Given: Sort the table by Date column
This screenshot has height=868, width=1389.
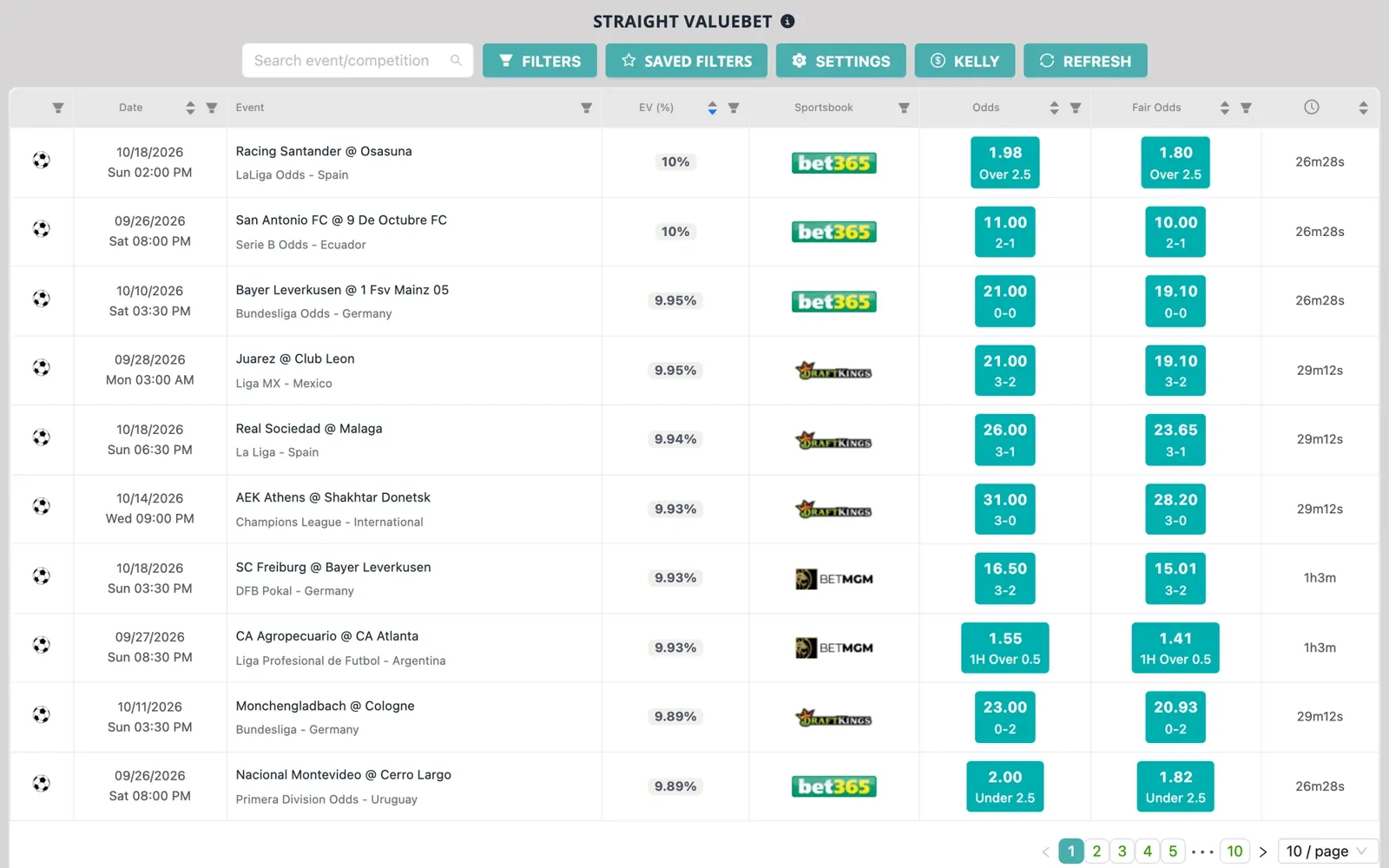Looking at the screenshot, I should point(190,108).
